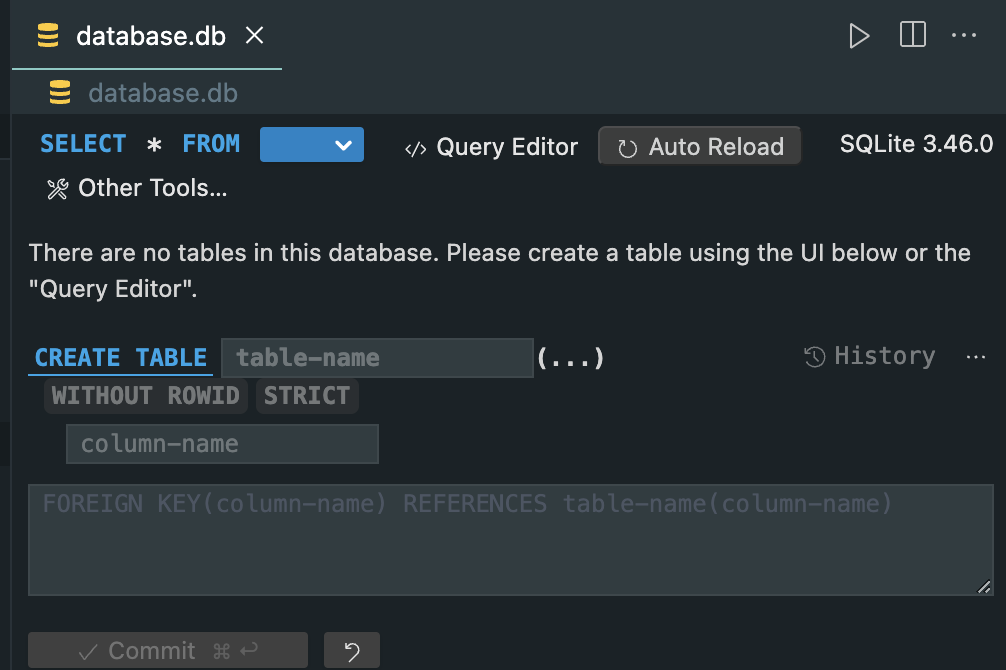Click the History clock icon
This screenshot has width=1006, height=670.
click(x=815, y=357)
